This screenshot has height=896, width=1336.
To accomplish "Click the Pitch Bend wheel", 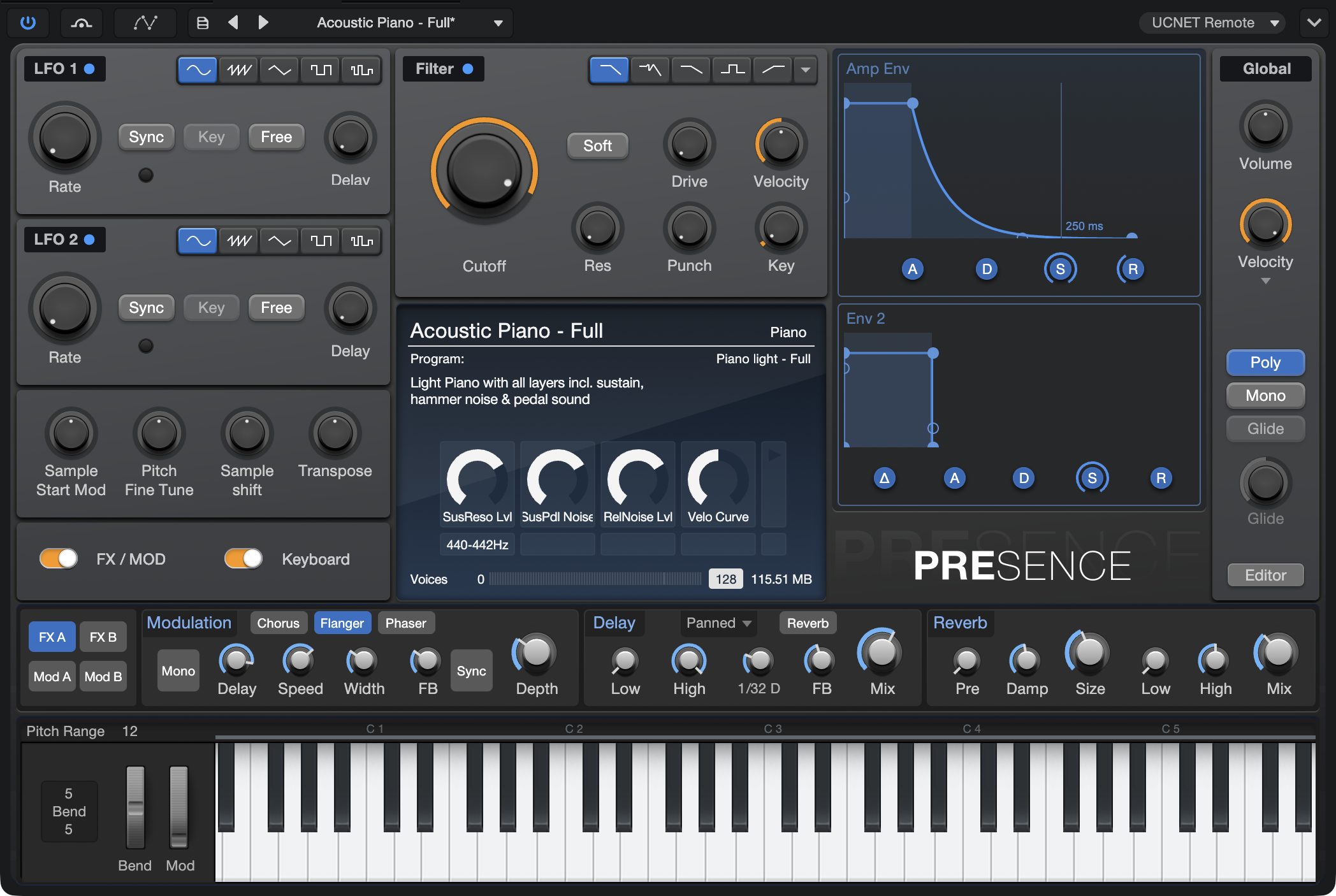I will pyautogui.click(x=135, y=808).
